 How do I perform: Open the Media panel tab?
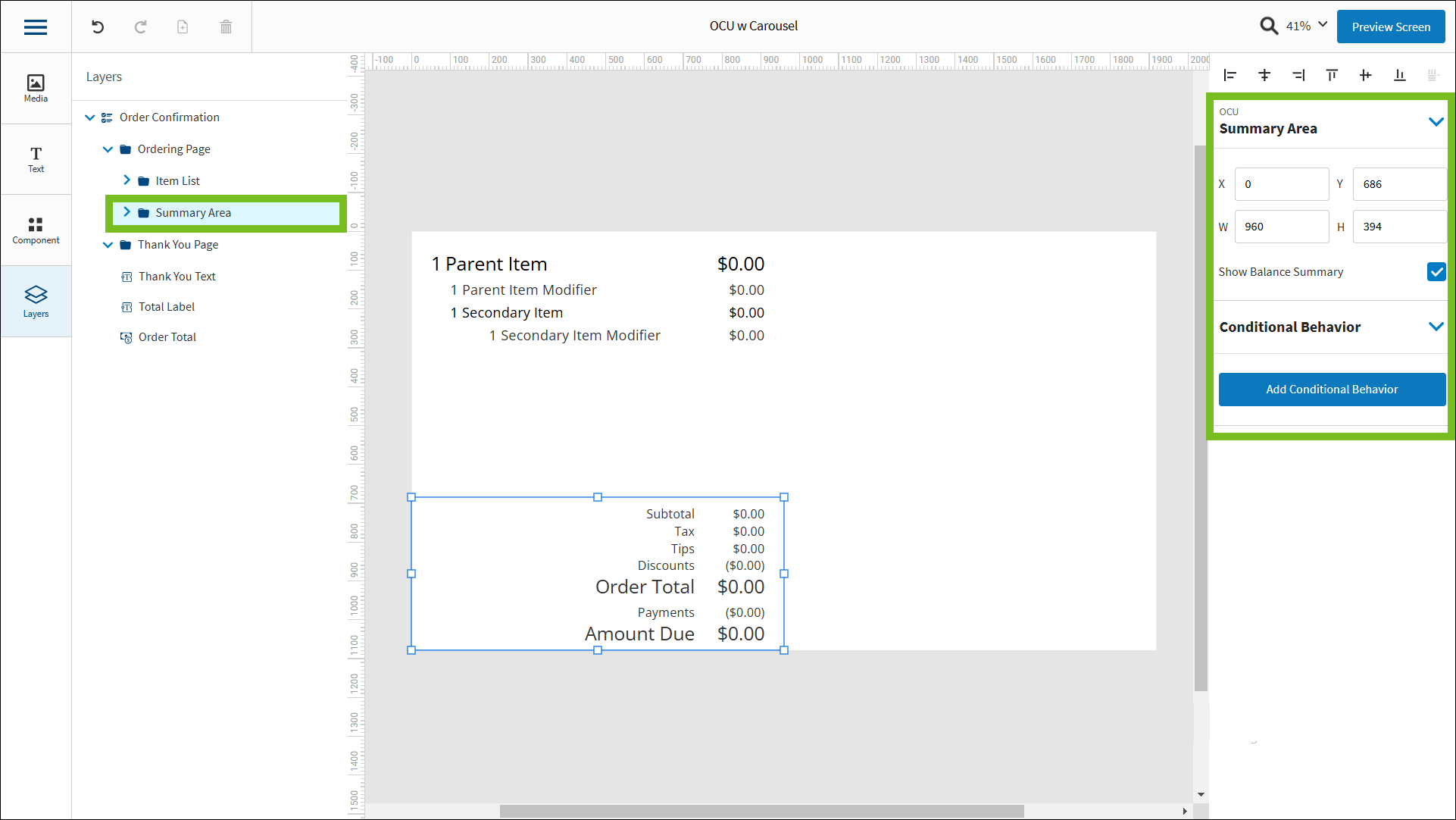point(36,88)
